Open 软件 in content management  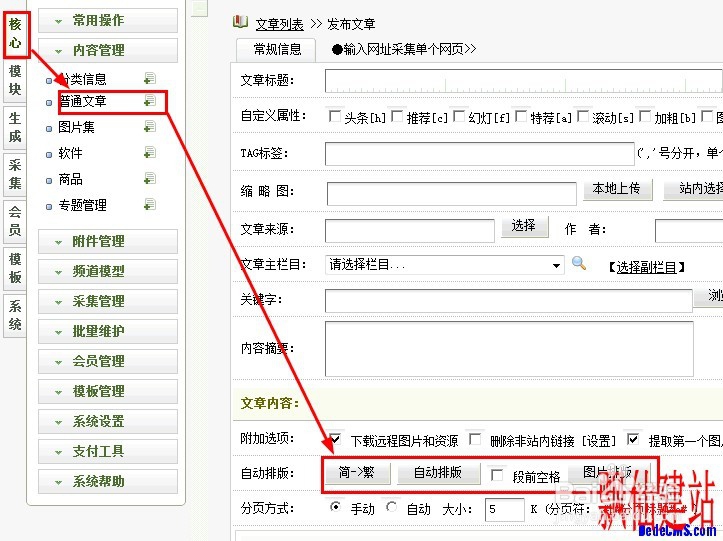[x=71, y=153]
